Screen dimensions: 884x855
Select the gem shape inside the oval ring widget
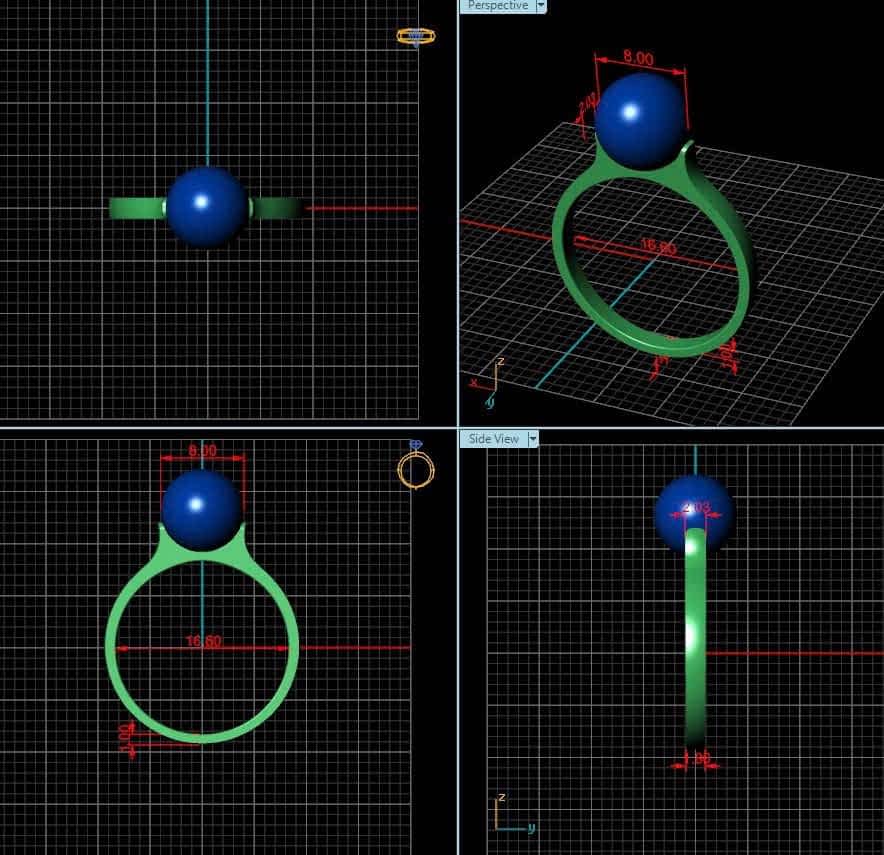[413, 36]
